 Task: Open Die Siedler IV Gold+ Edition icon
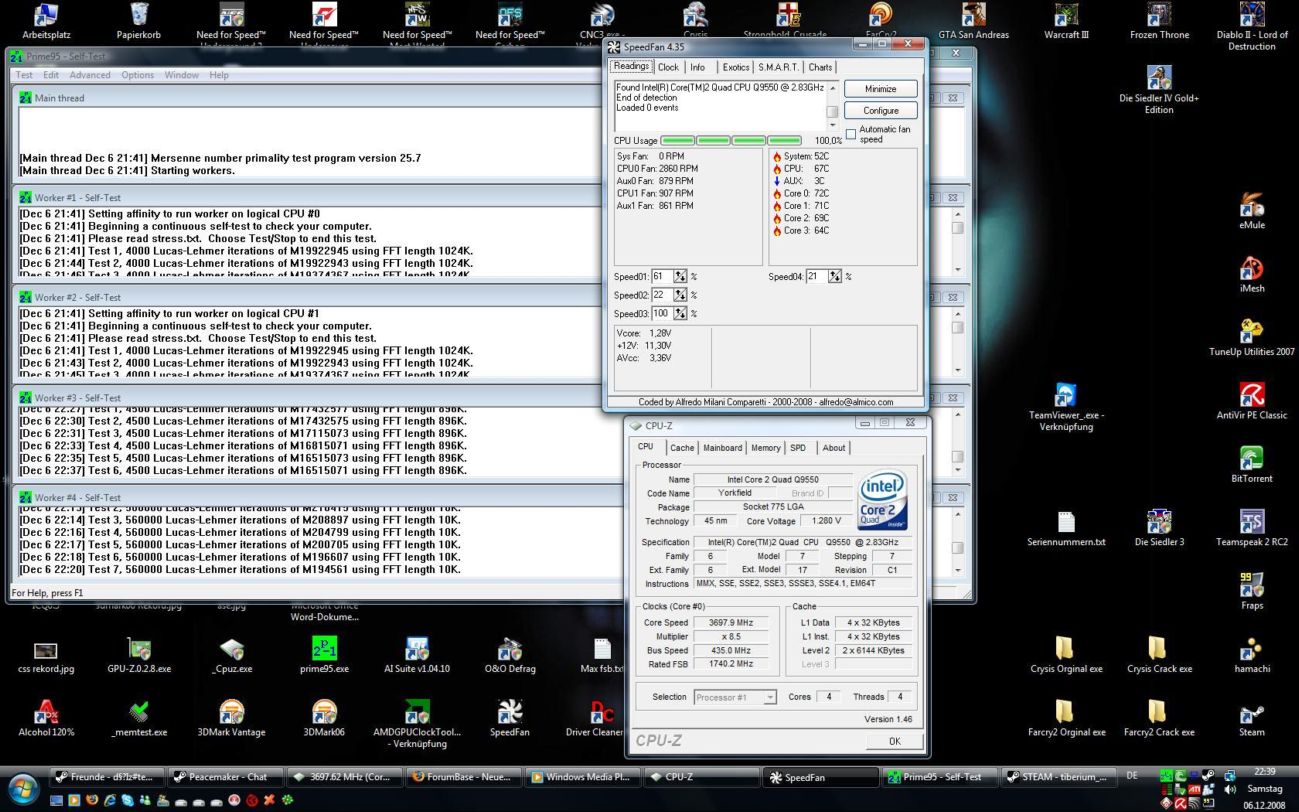(1159, 89)
